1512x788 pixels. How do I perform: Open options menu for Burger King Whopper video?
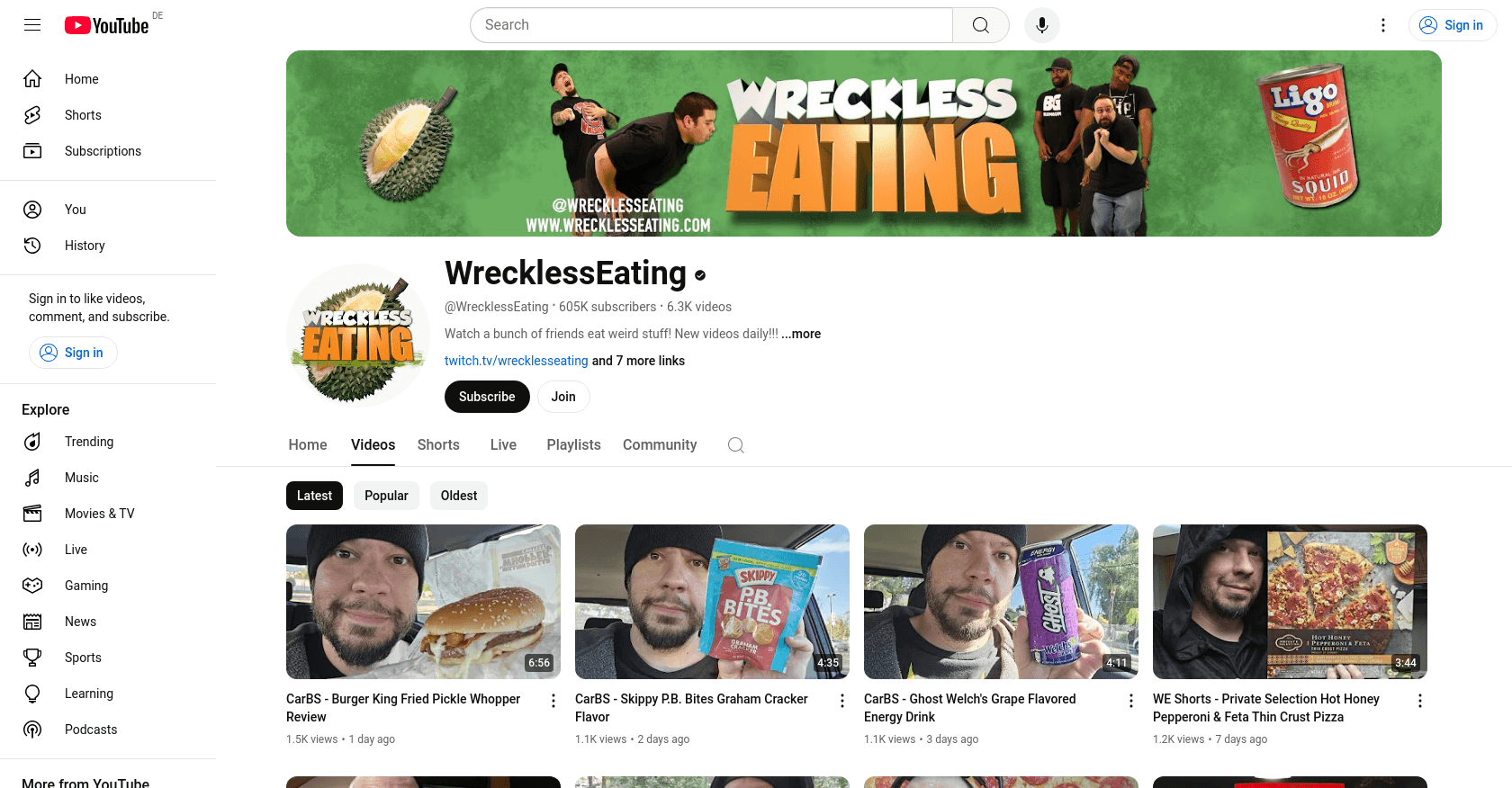pyautogui.click(x=553, y=701)
